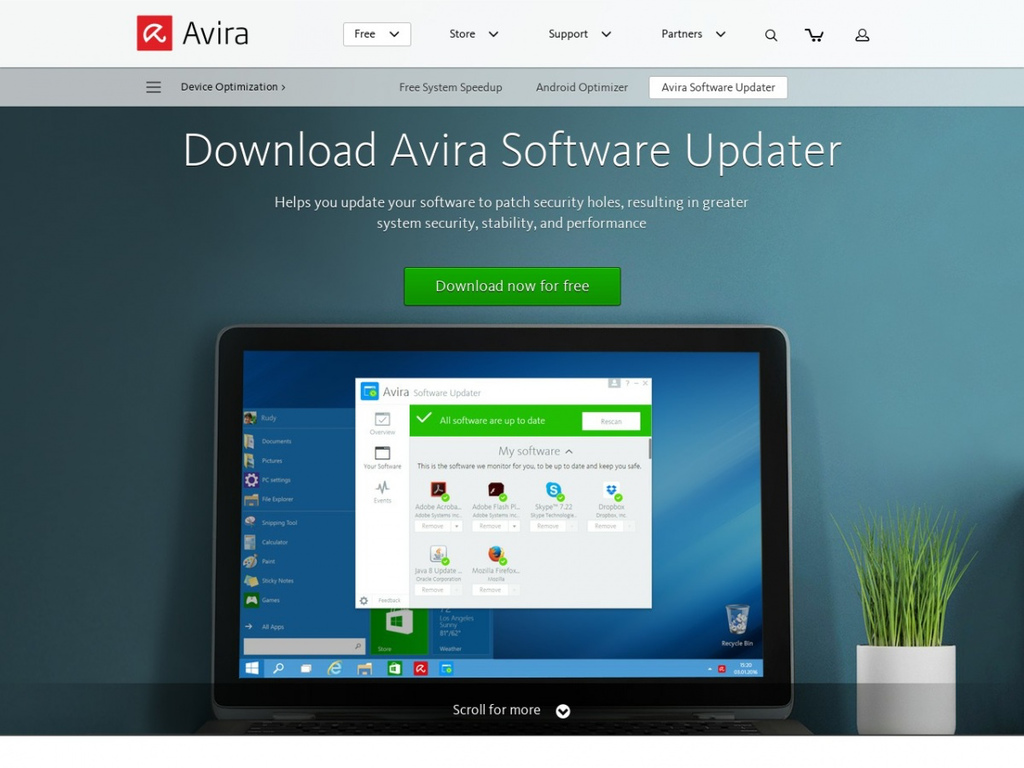Viewport: 1024px width, 768px height.
Task: Open the Free dropdown menu
Action: 377,34
